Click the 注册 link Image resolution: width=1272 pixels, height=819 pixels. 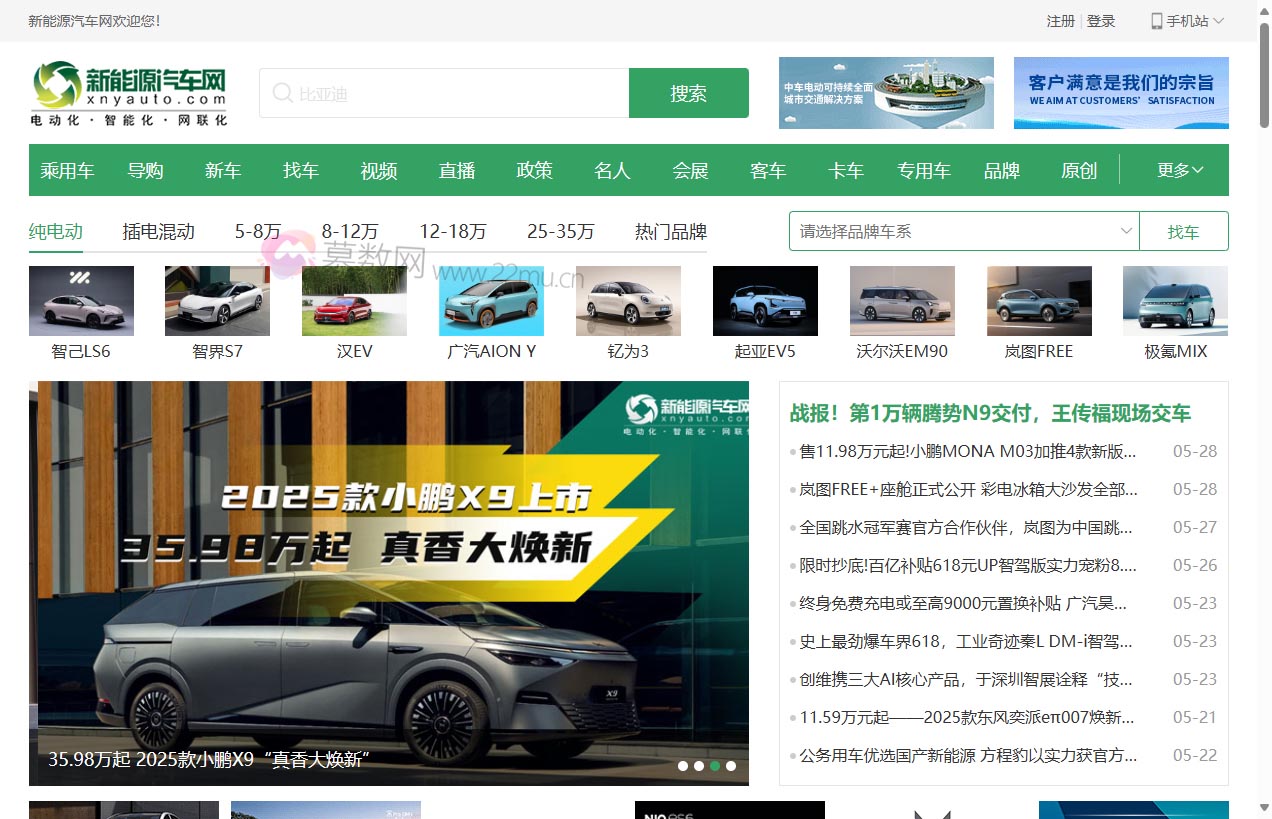click(x=1060, y=20)
